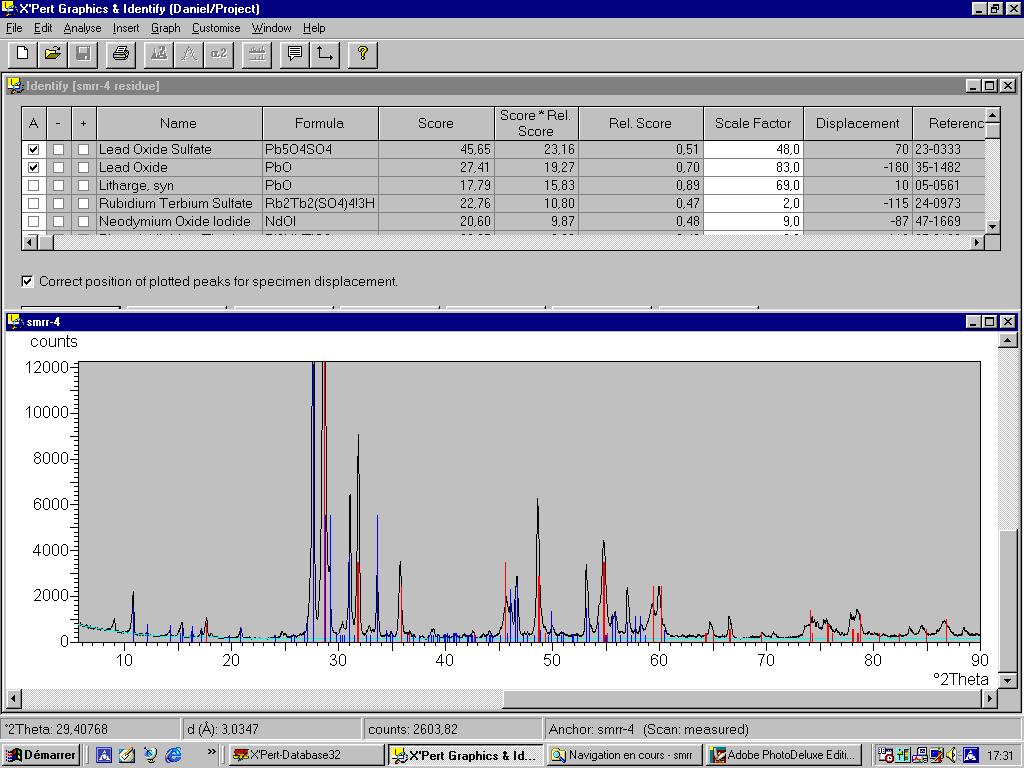
Task: Click the Print toolbar icon
Action: pyautogui.click(x=121, y=54)
